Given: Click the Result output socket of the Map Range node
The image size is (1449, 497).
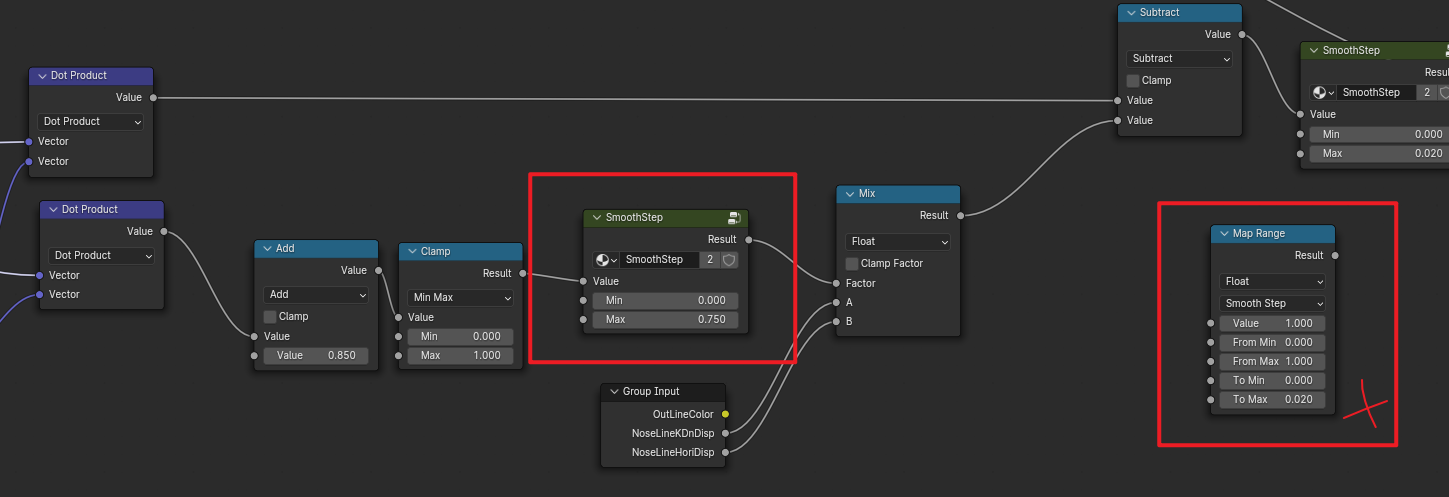Looking at the screenshot, I should tap(1335, 256).
